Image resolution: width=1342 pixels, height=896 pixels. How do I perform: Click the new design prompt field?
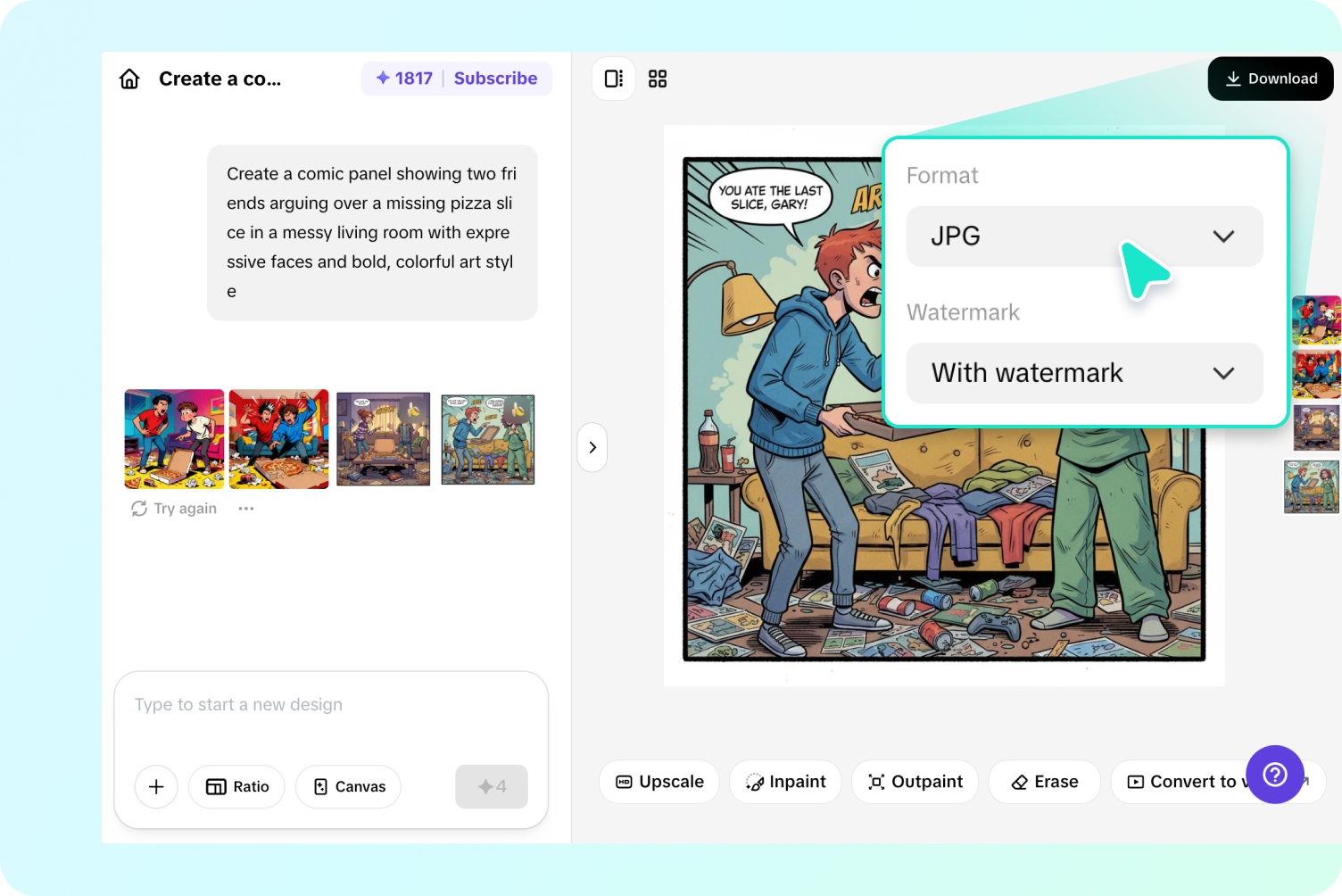[330, 705]
